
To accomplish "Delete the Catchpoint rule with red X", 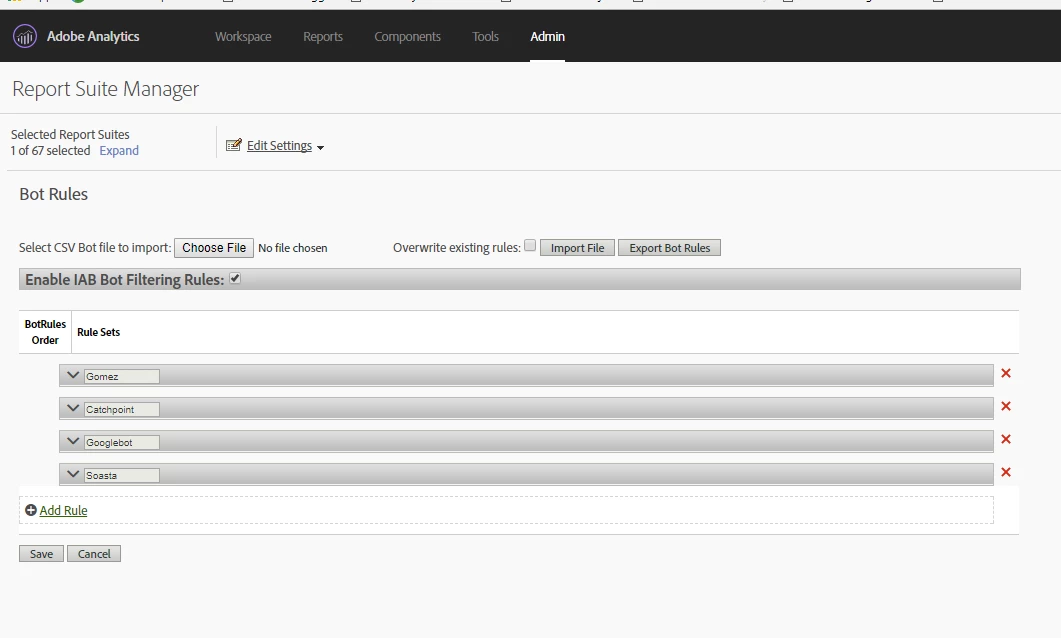I will [1006, 406].
